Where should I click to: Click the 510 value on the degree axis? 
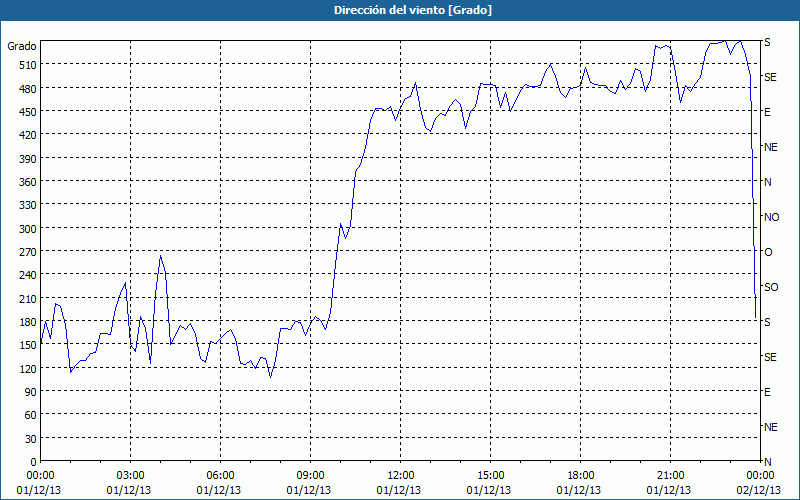[x=28, y=65]
